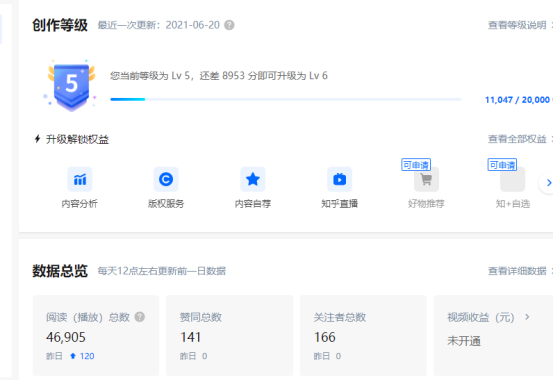Click the 未开通 video income status
Screen dimensions: 554x381
(x=464, y=341)
